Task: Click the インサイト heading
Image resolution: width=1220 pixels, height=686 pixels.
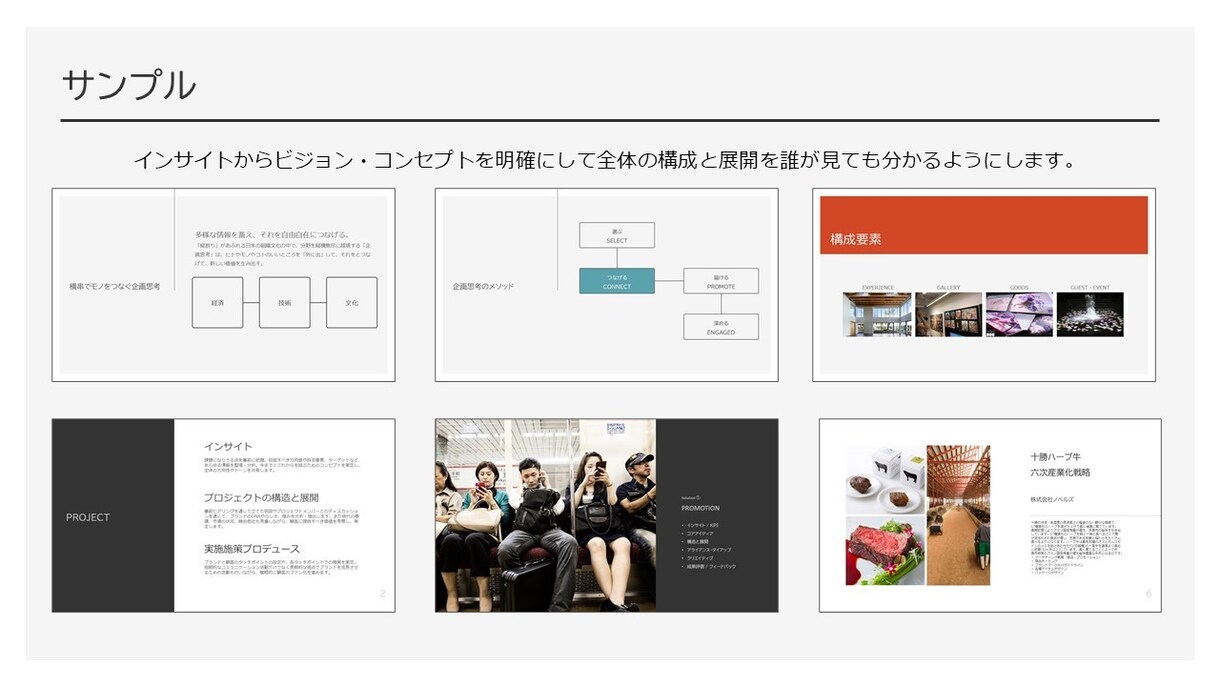Action: (x=228, y=447)
